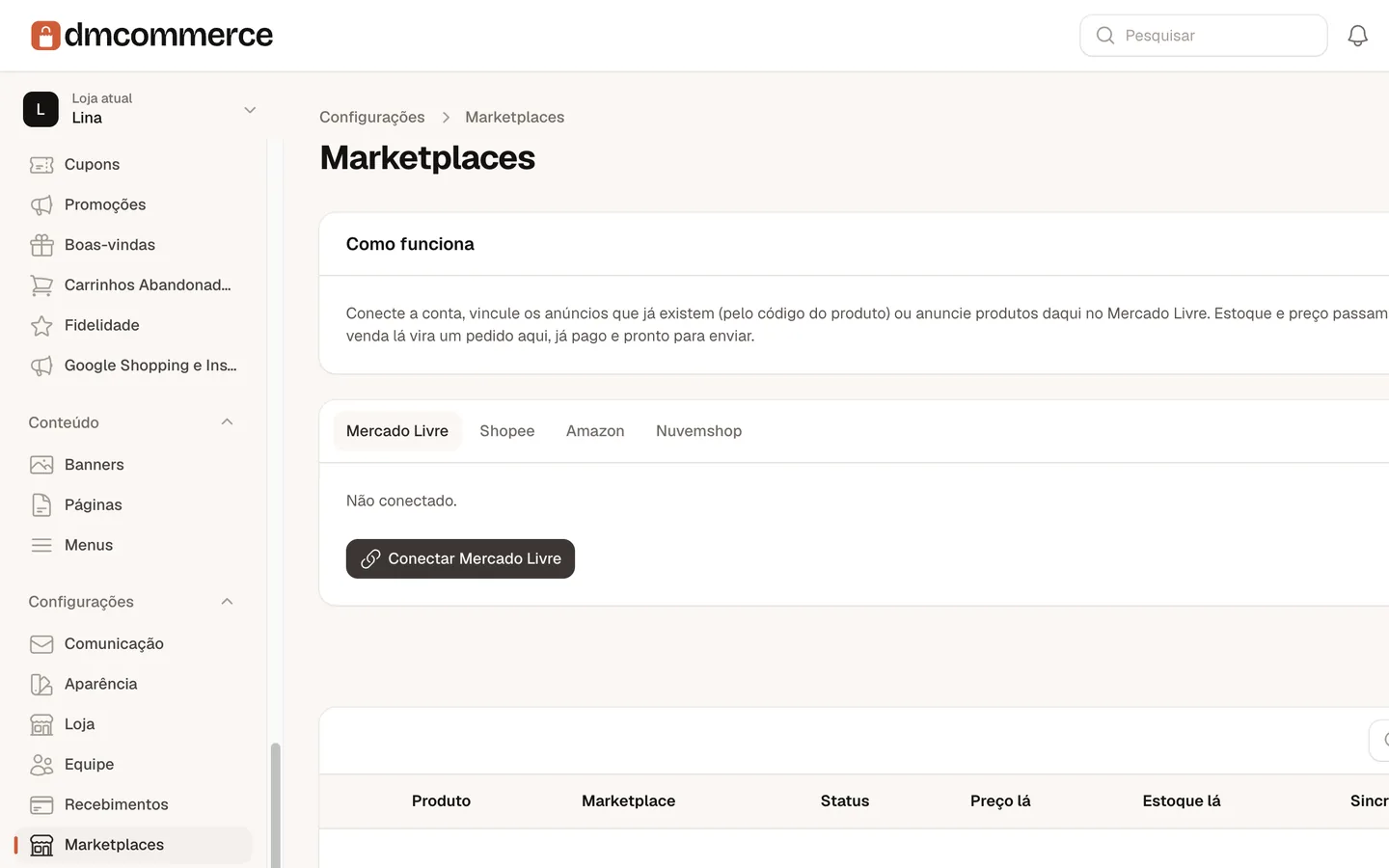
Task: Click the Aparência palette icon
Action: (41, 684)
